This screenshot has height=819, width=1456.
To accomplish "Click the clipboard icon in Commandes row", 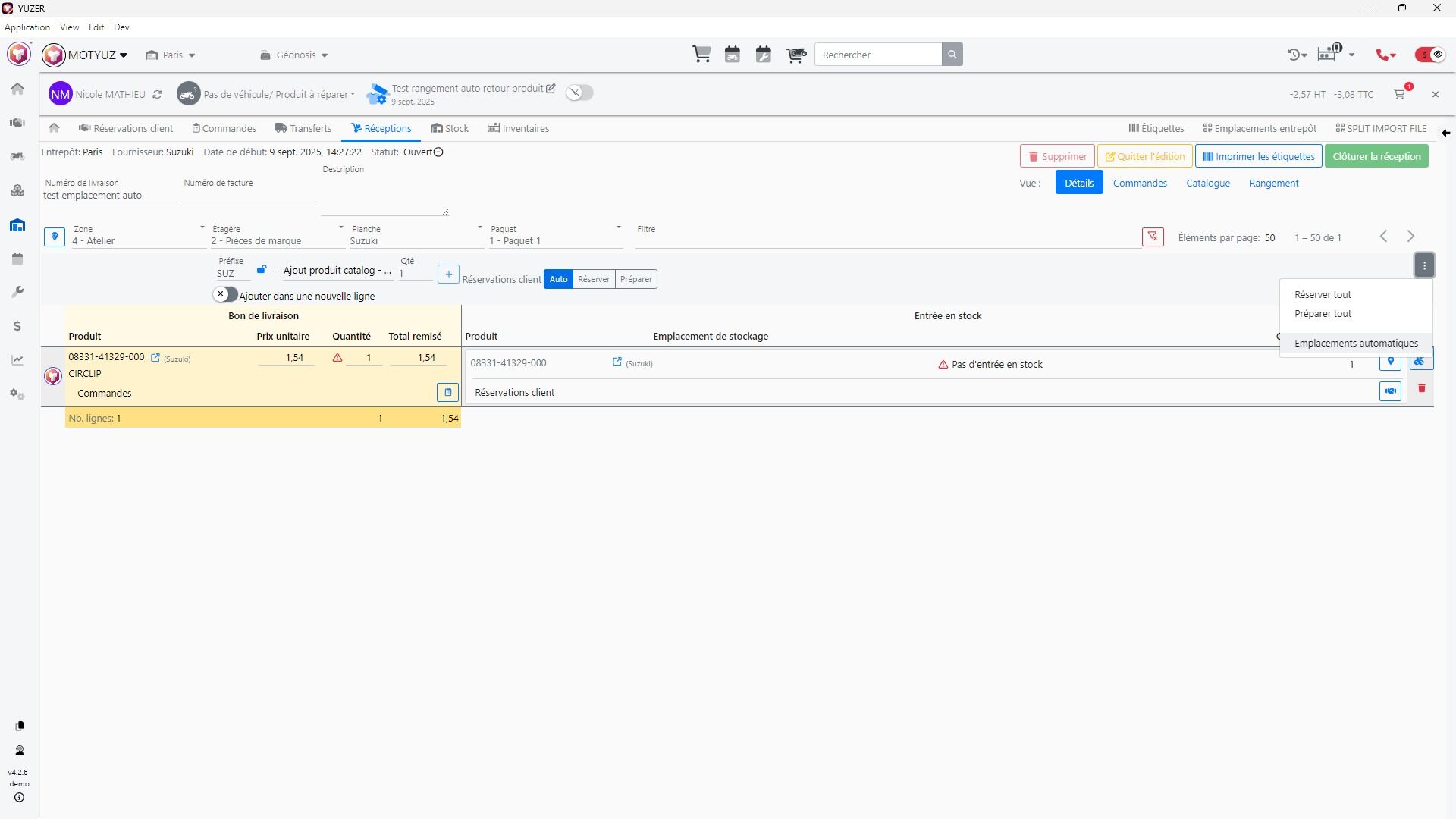I will (x=447, y=392).
